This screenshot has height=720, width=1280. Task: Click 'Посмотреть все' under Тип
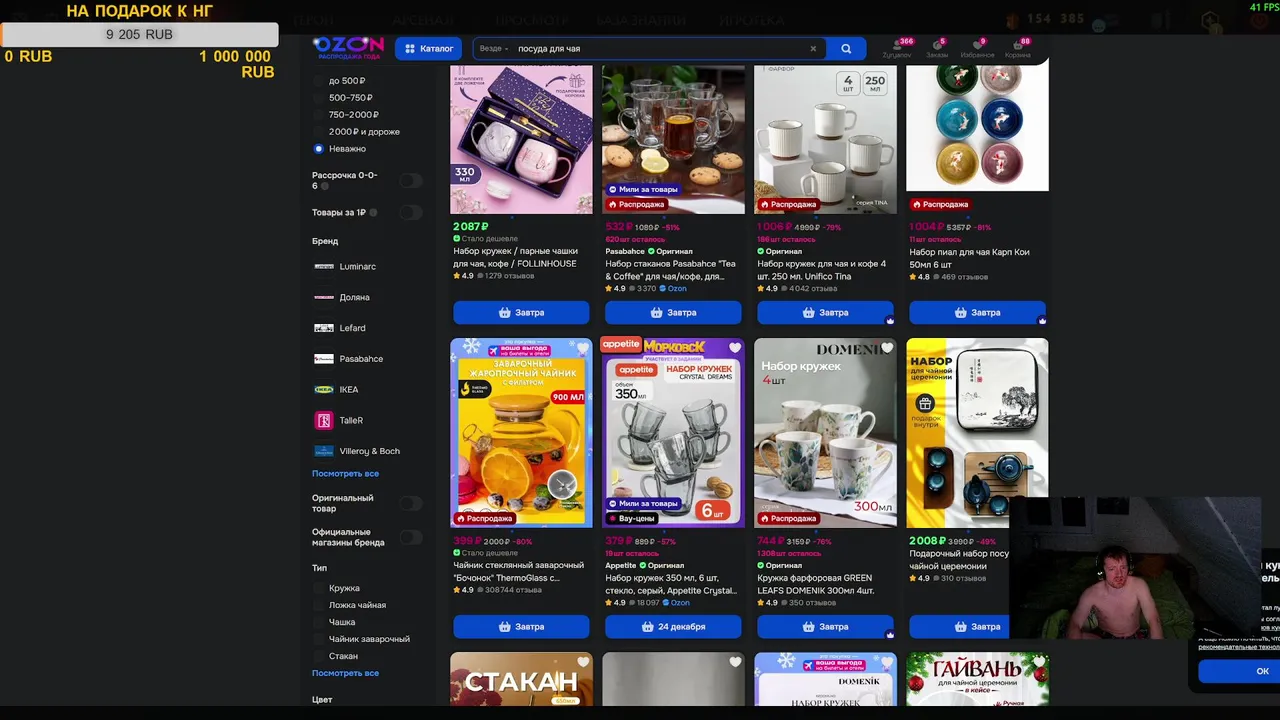pos(345,673)
